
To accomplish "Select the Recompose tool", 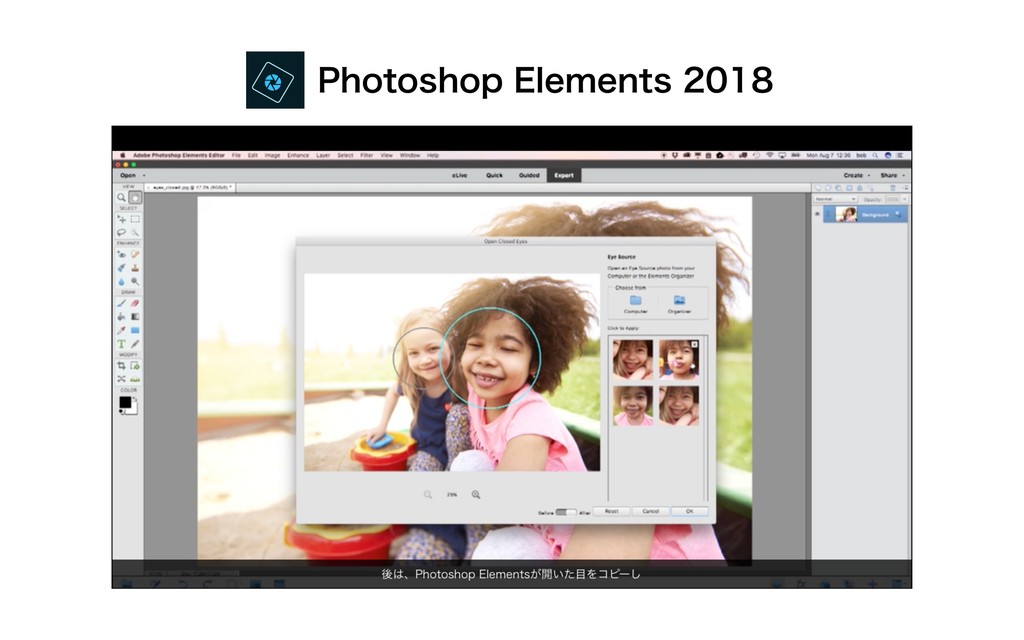I will click(x=135, y=366).
